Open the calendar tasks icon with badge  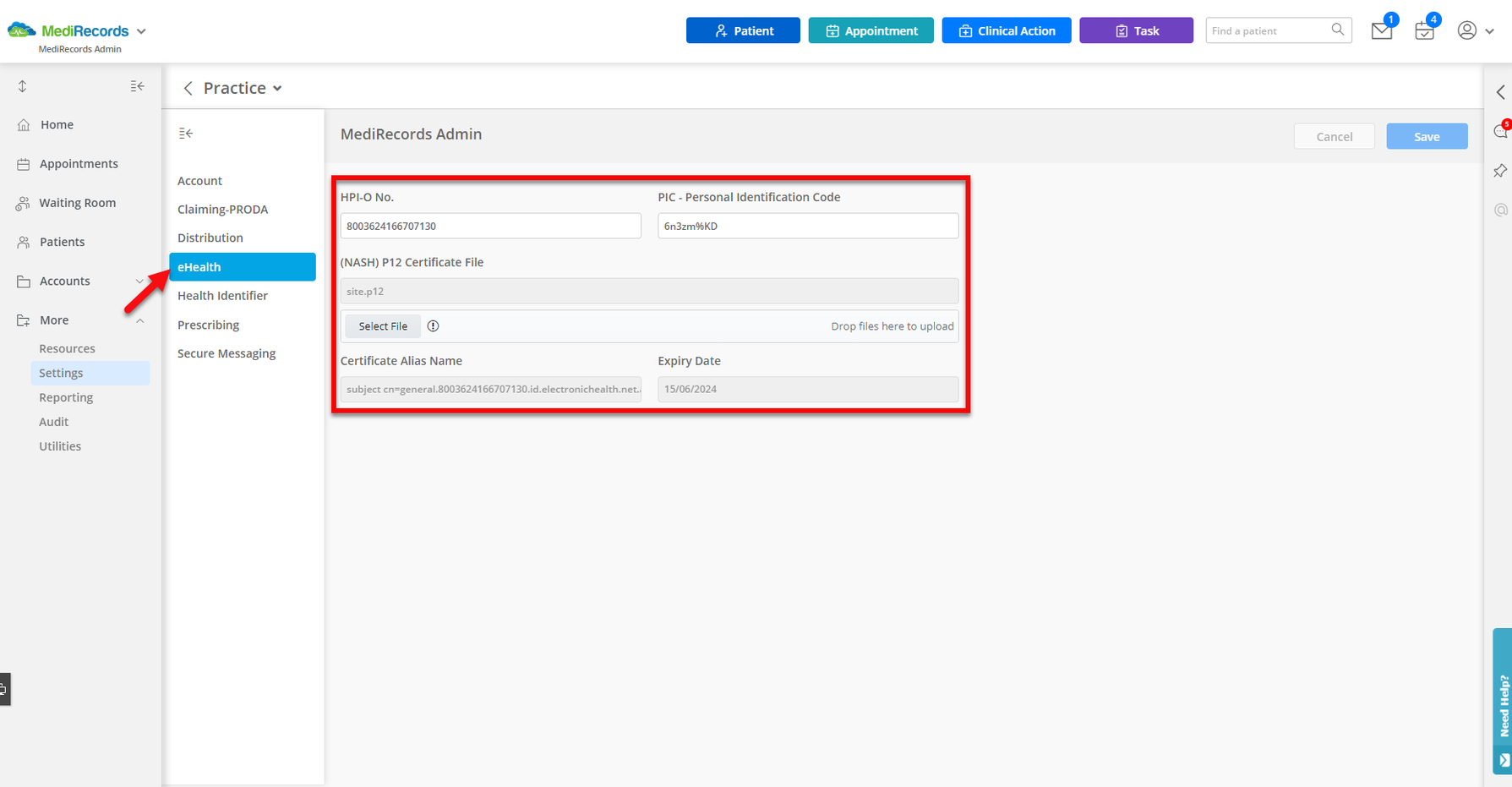click(x=1425, y=31)
